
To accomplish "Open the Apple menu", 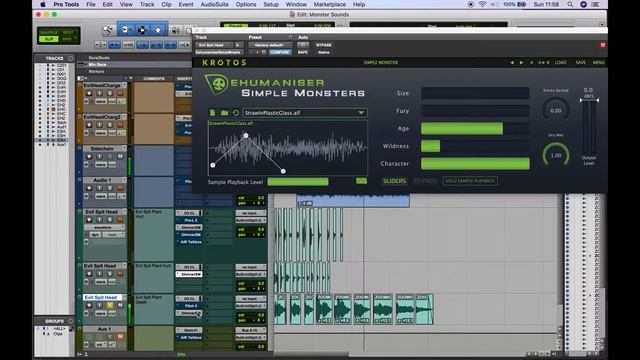I will pos(43,4).
